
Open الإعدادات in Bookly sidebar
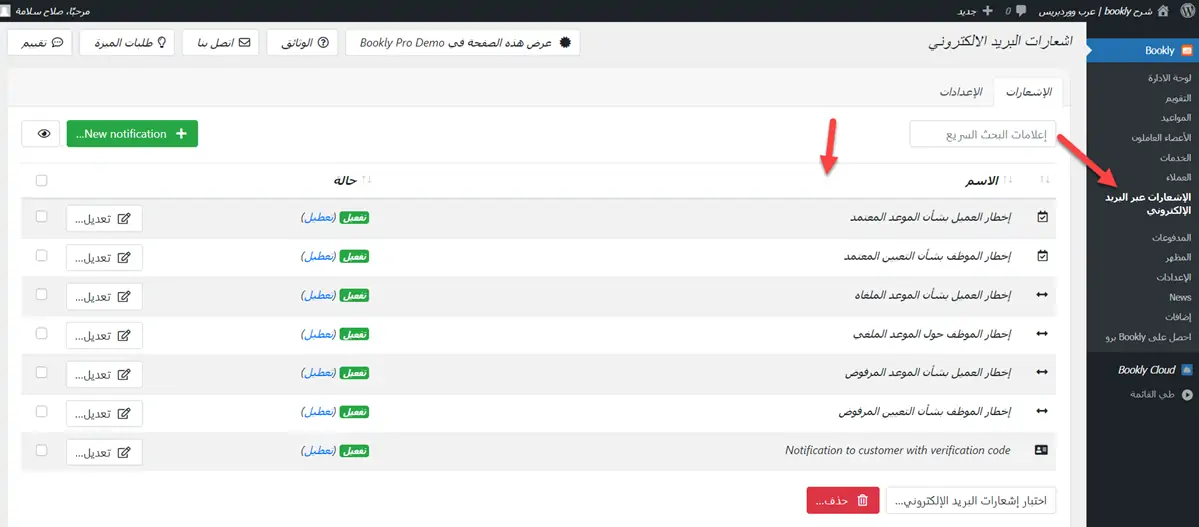(x=1176, y=278)
